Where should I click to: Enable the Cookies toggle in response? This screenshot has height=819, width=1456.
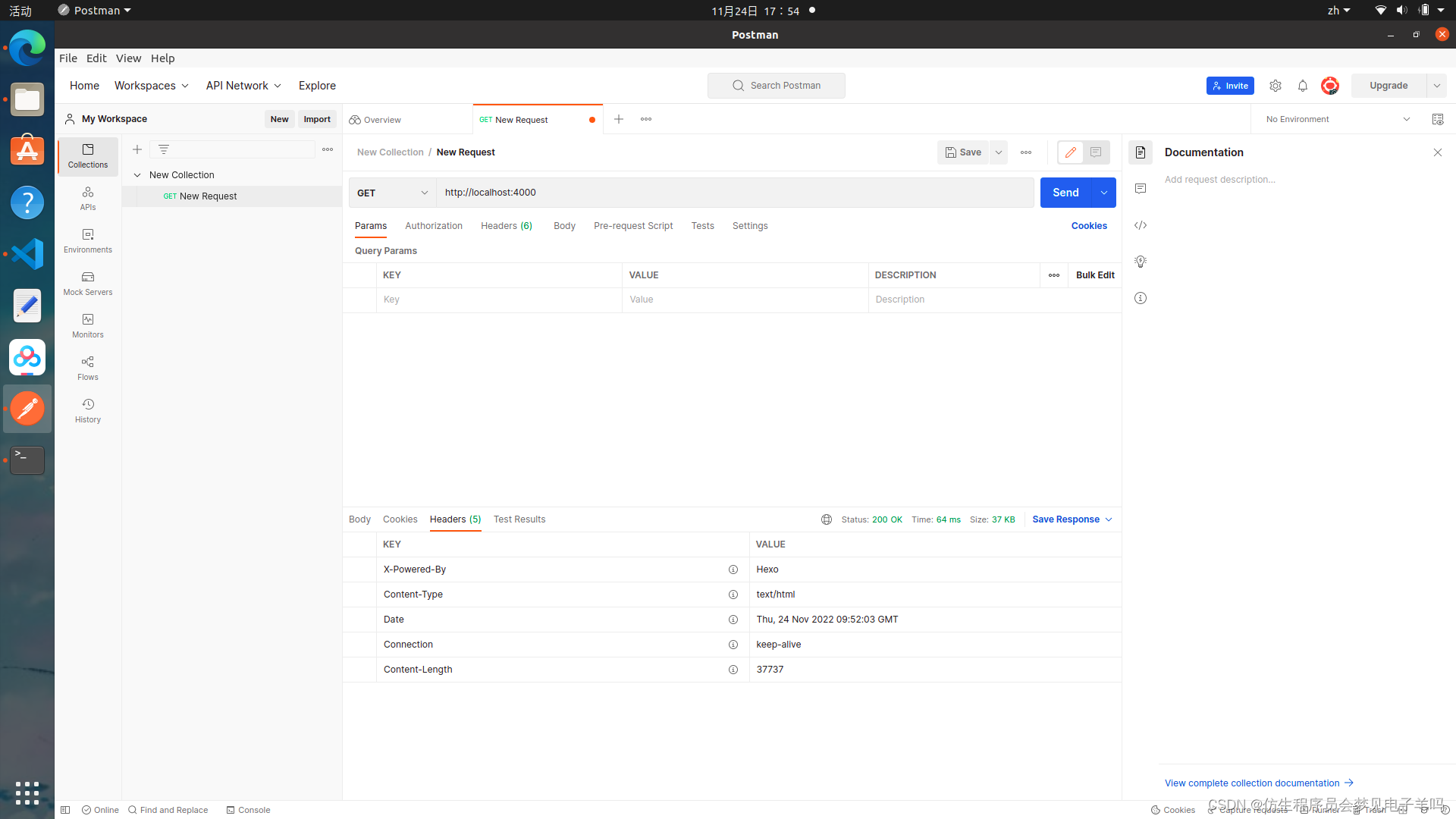coord(399,518)
